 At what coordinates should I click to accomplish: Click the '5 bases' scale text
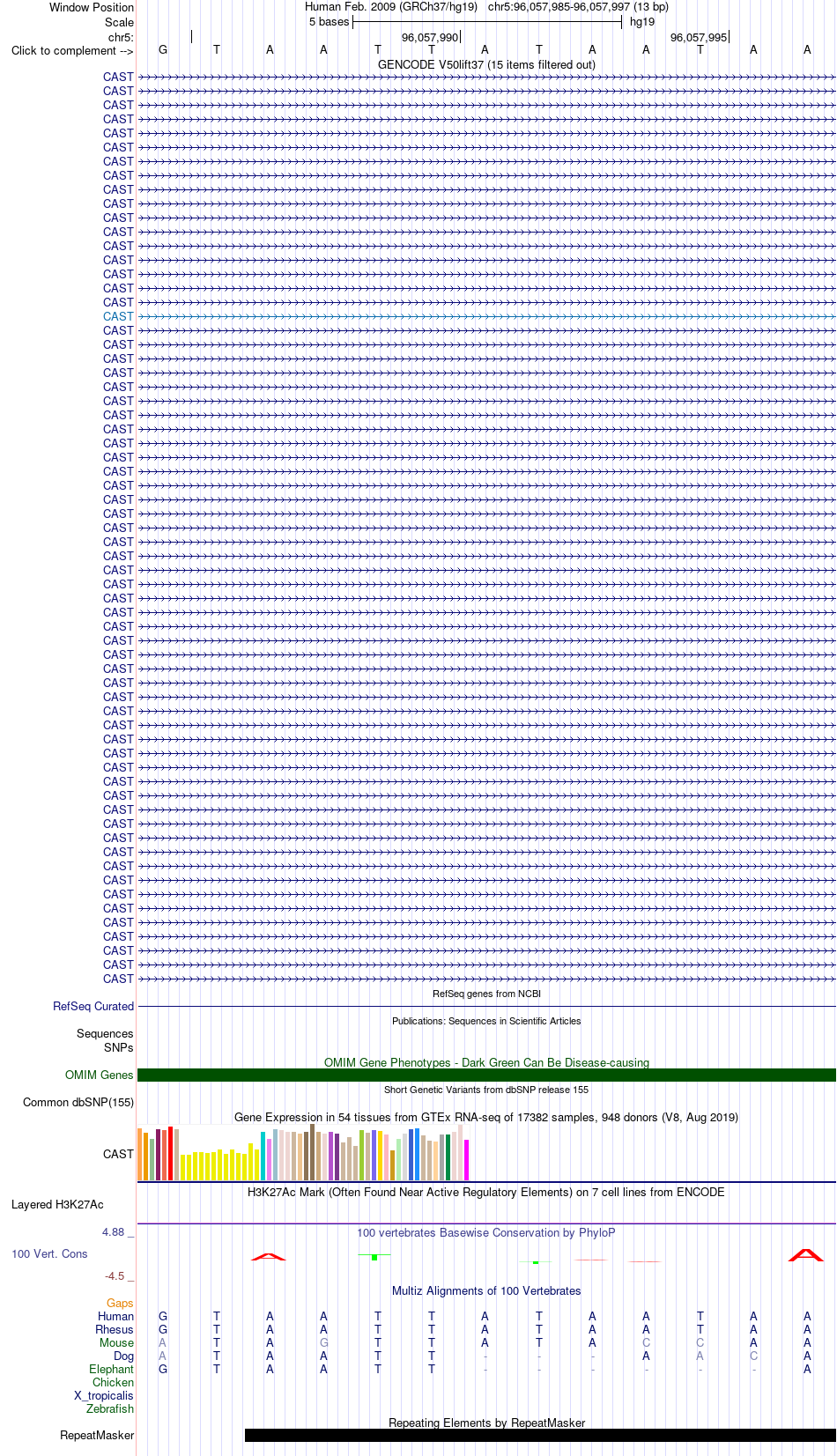(329, 22)
